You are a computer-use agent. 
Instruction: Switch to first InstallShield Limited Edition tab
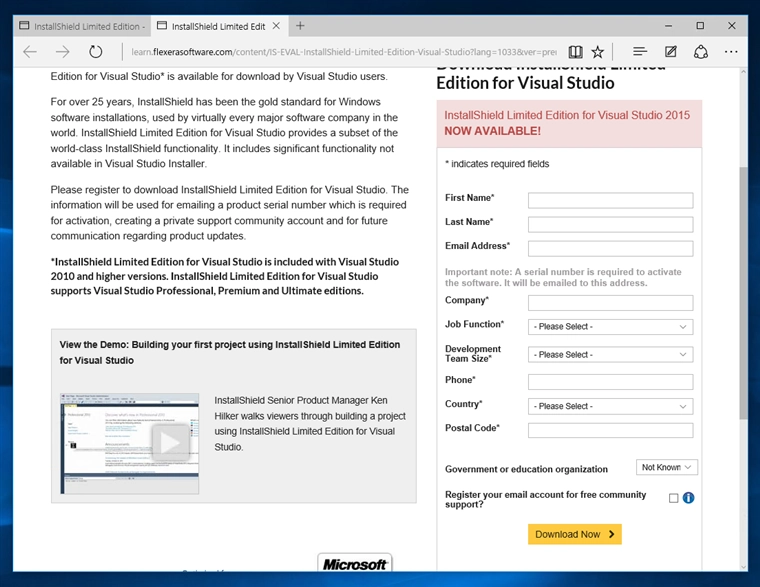click(82, 26)
